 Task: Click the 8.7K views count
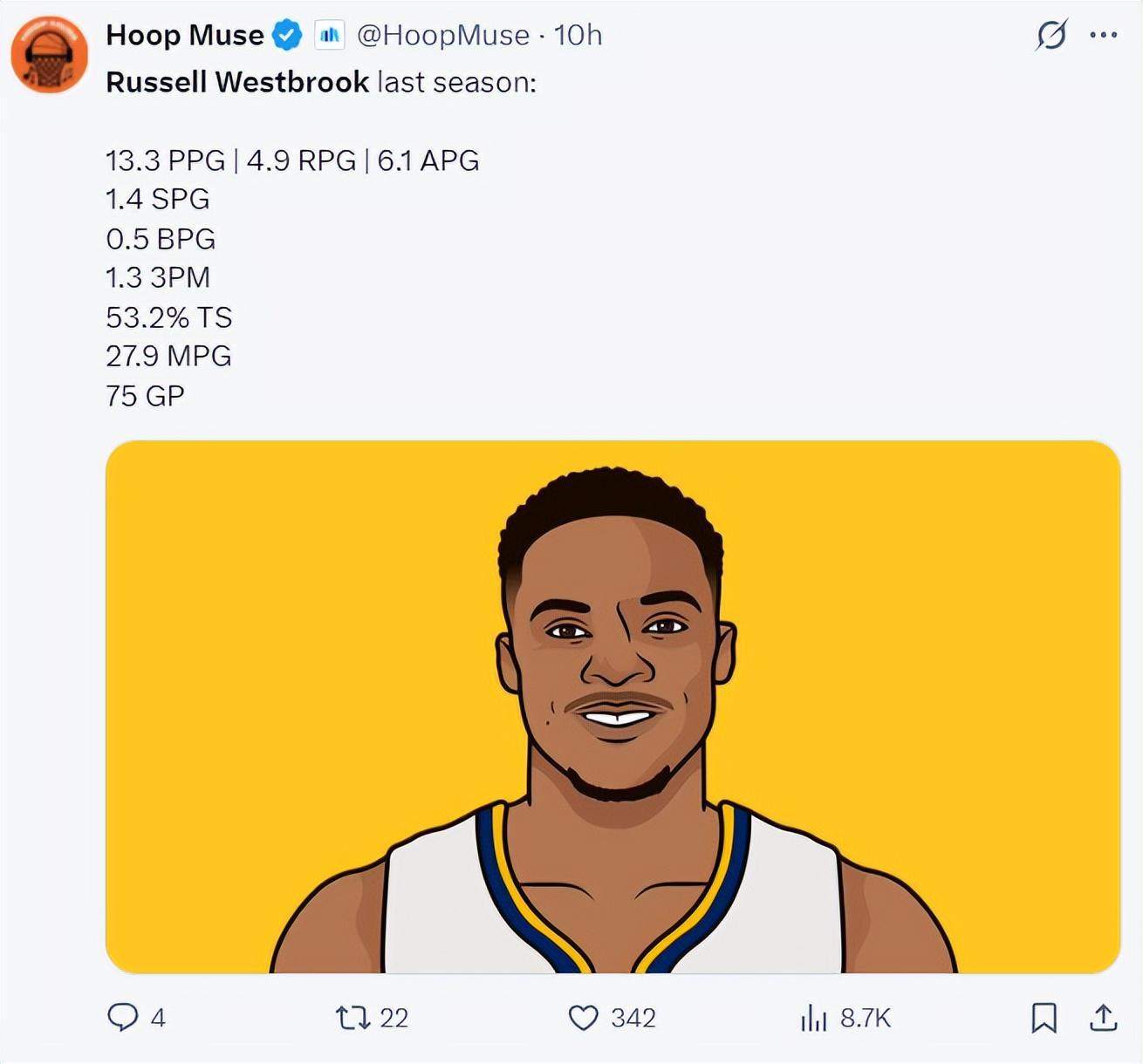(866, 1018)
